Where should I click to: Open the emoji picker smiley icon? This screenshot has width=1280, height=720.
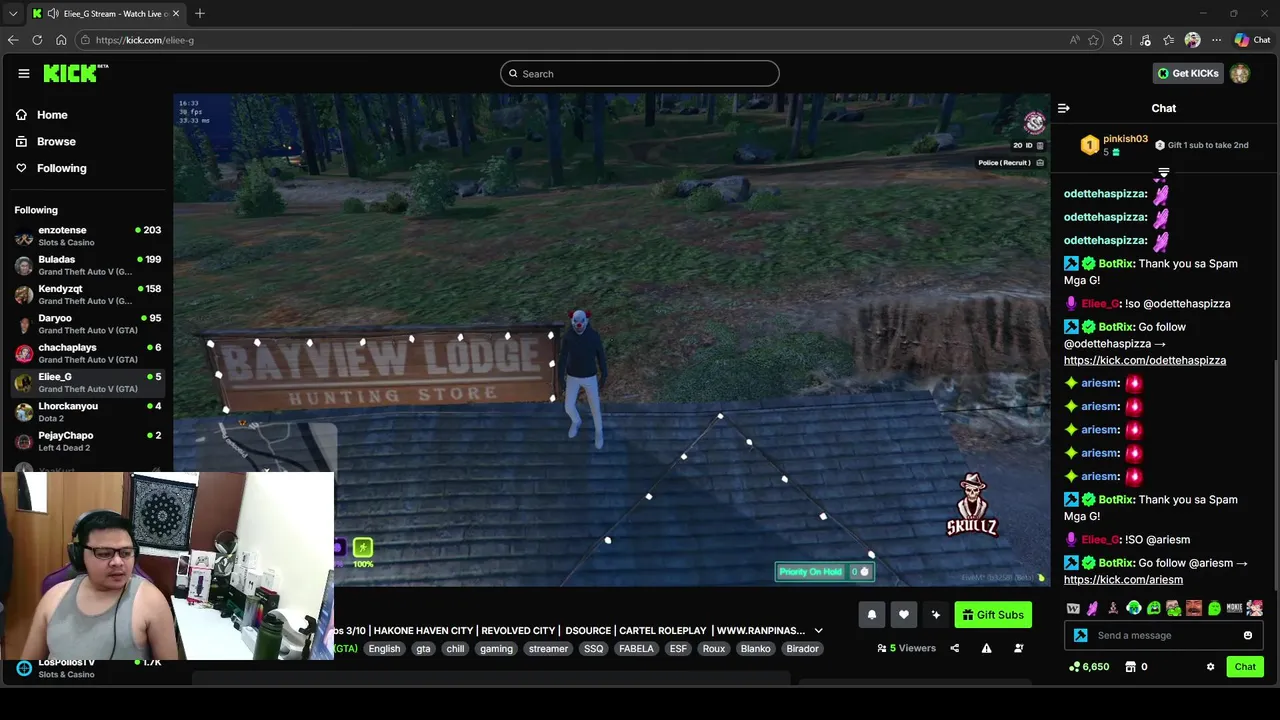pos(1248,635)
